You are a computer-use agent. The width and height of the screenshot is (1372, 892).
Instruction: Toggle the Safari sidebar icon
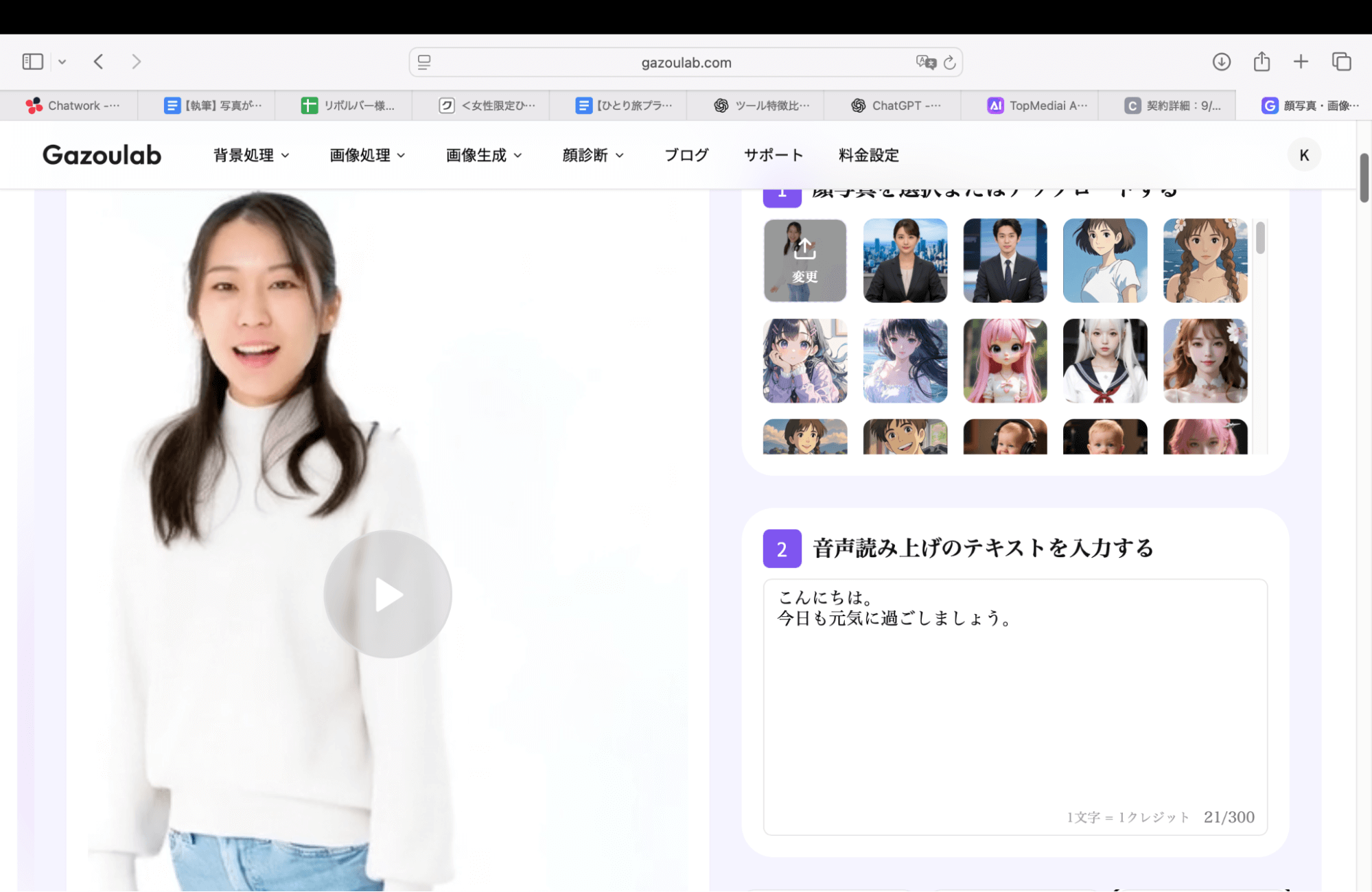pos(32,61)
